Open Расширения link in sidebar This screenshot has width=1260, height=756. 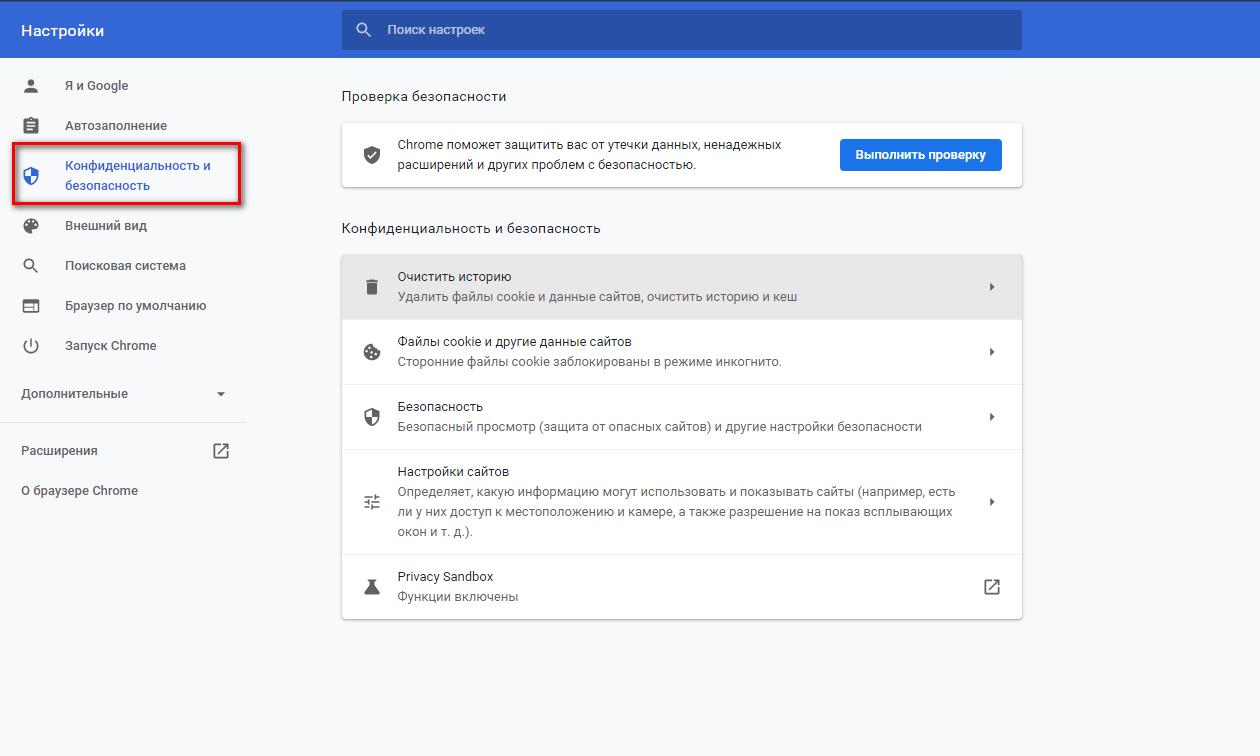pyautogui.click(x=59, y=451)
